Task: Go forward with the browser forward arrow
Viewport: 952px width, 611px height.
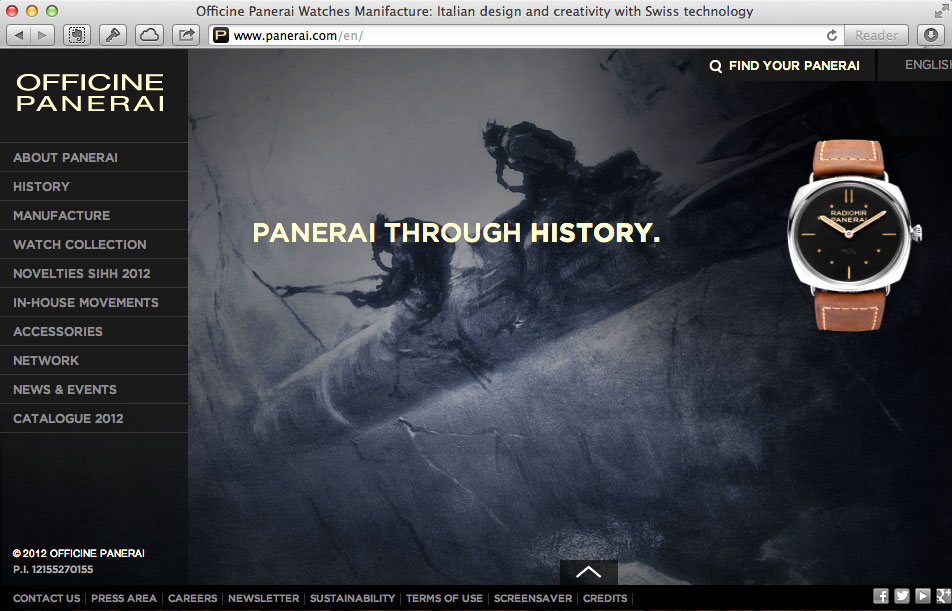Action: click(x=42, y=35)
